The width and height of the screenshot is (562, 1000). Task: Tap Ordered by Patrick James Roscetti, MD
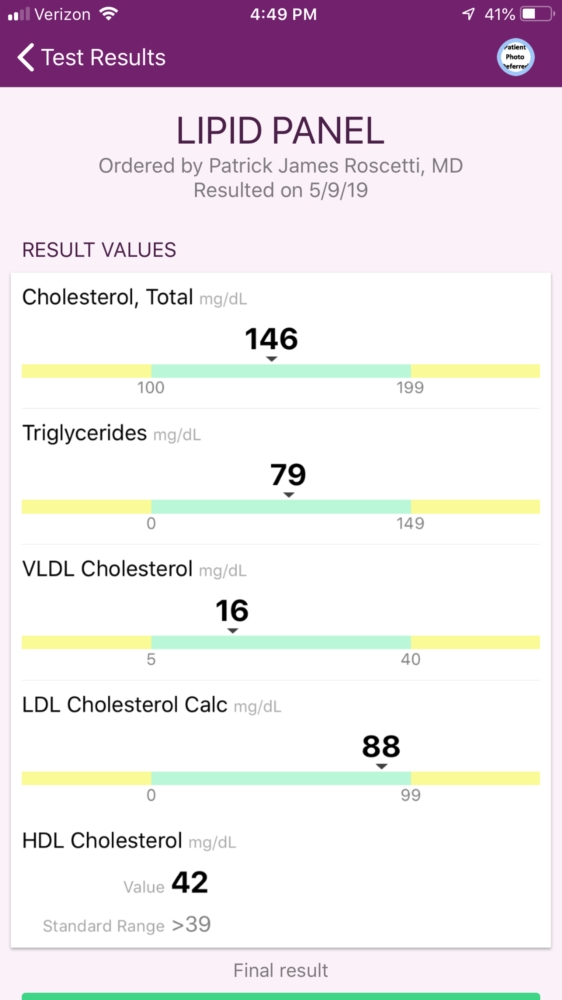click(x=281, y=166)
